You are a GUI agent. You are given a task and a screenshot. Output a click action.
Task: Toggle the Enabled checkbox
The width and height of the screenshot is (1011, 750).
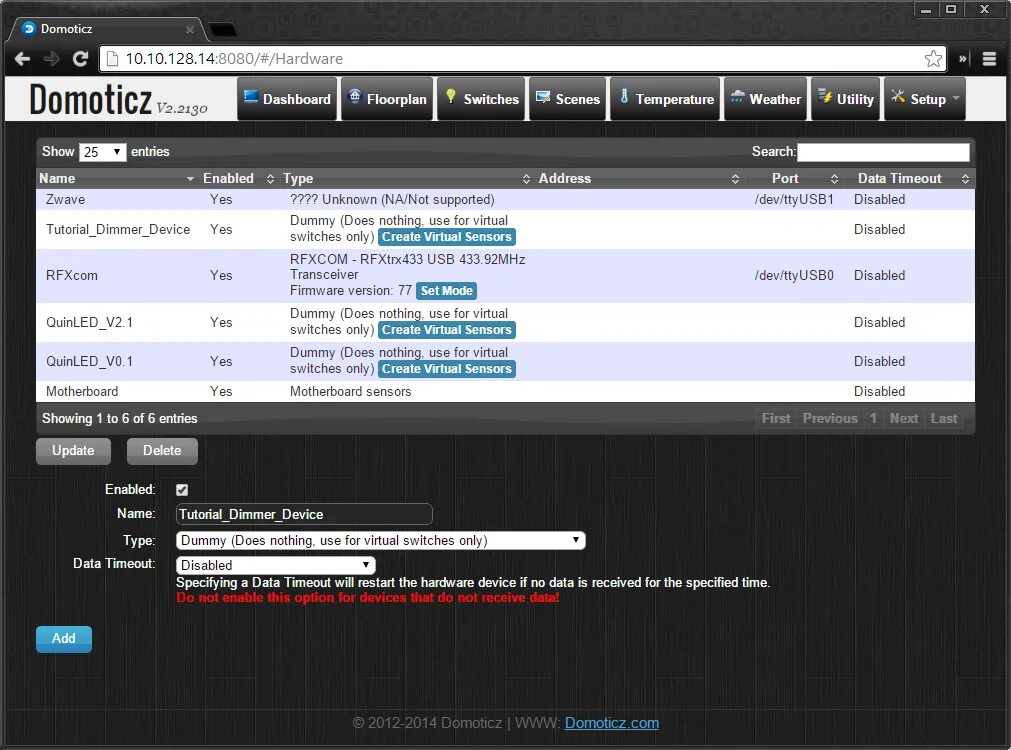(x=182, y=490)
